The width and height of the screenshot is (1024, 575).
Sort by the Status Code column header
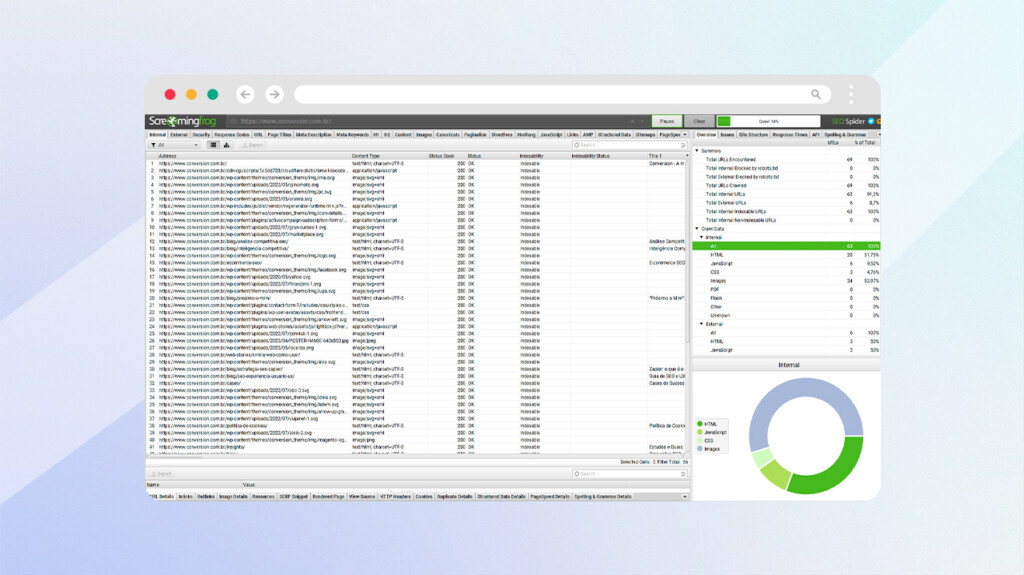click(447, 156)
